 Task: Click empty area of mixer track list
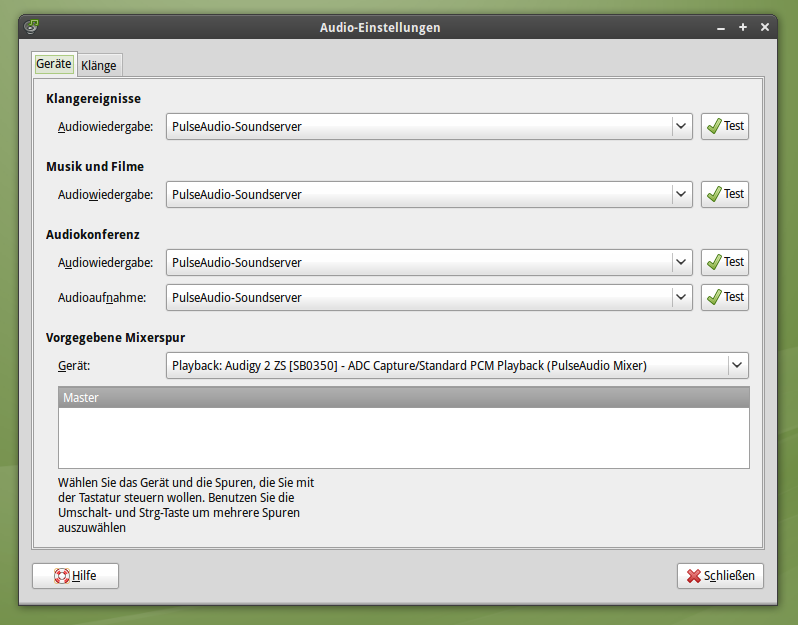tap(403, 438)
